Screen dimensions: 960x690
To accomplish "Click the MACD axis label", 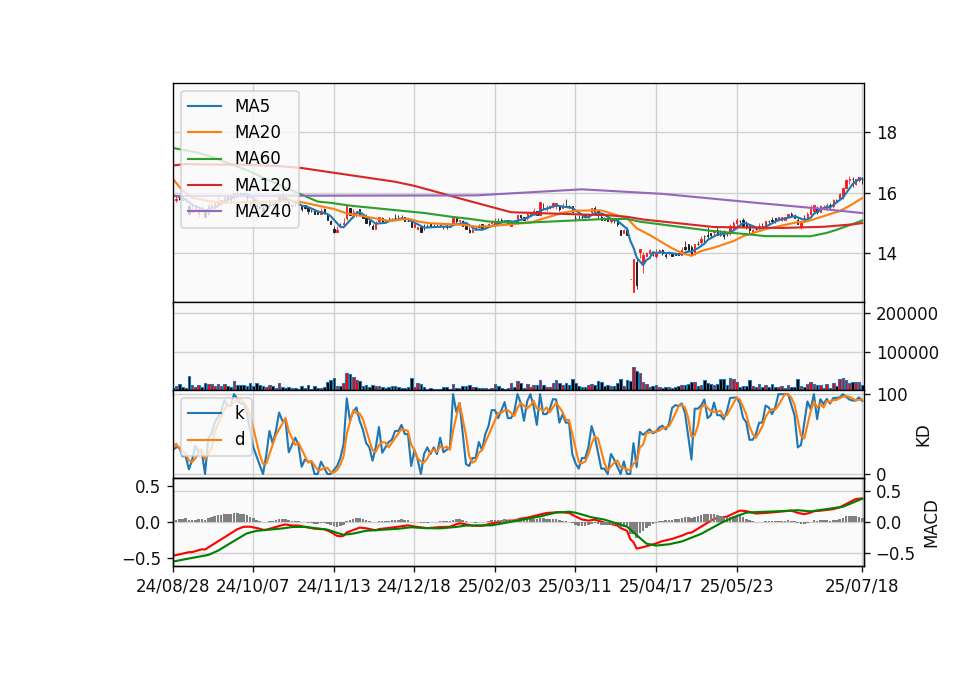I will 931,524.
